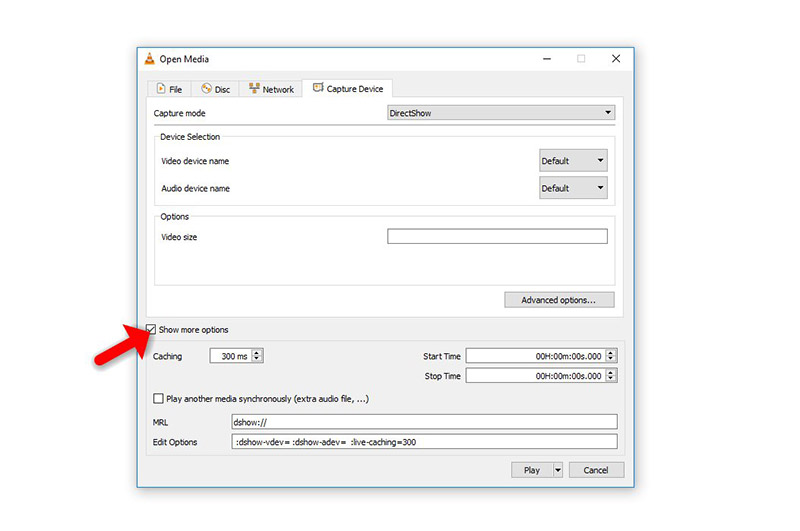Open the Disc tab
800x531 pixels.
pos(215,89)
